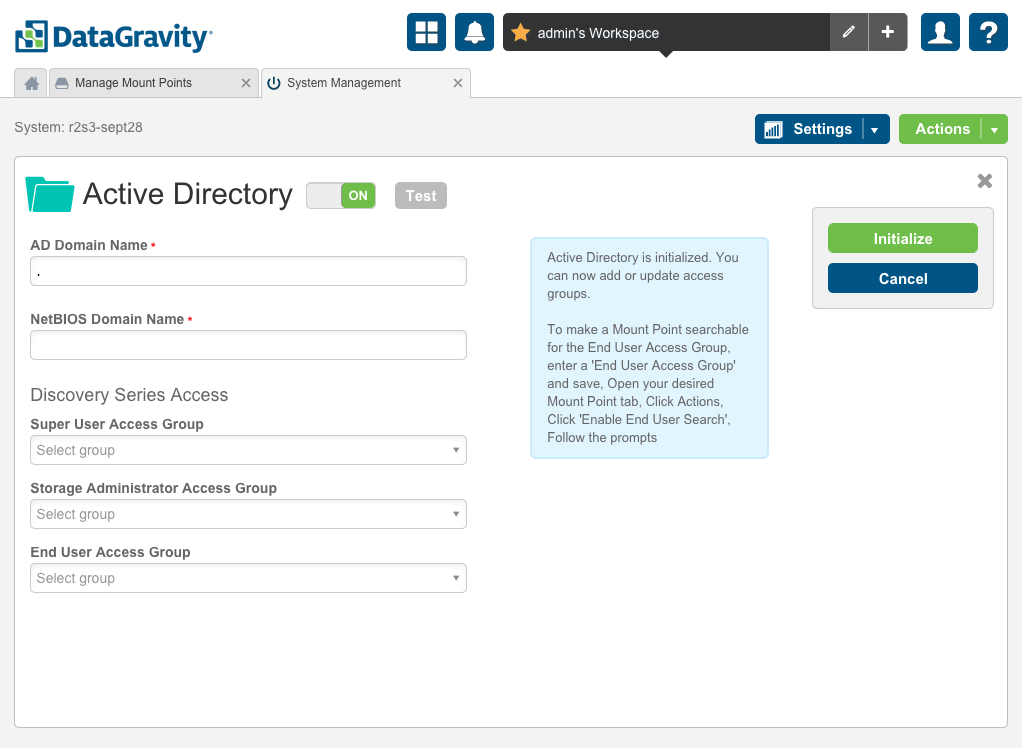This screenshot has width=1022, height=748.
Task: Open the user profile icon
Action: click(x=939, y=31)
